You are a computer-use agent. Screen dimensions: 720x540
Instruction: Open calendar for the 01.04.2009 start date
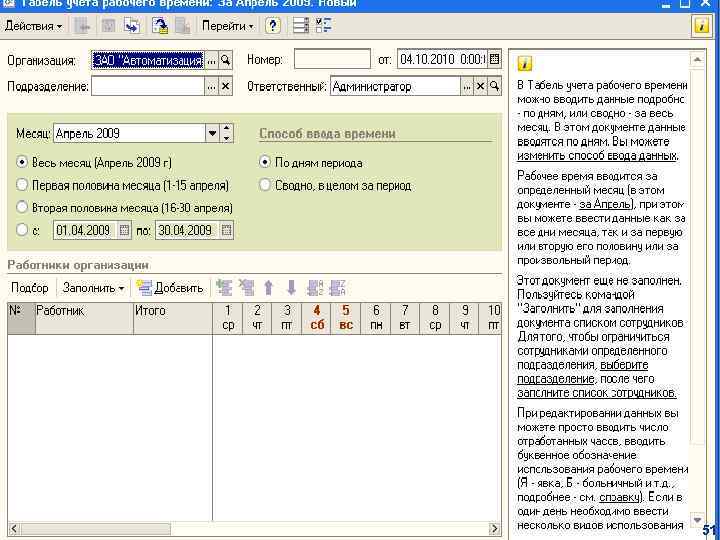(124, 230)
